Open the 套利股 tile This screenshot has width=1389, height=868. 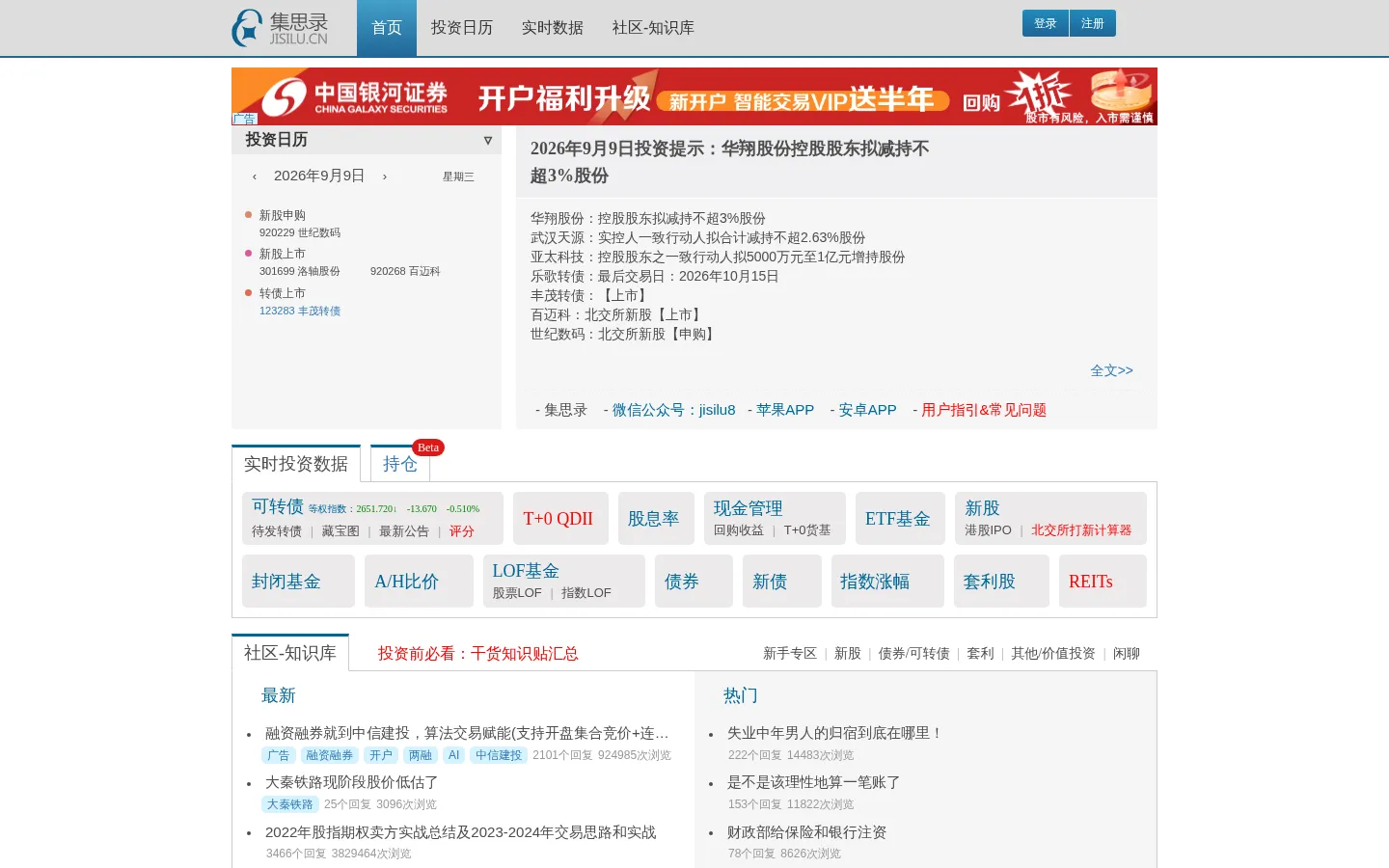point(1001,582)
